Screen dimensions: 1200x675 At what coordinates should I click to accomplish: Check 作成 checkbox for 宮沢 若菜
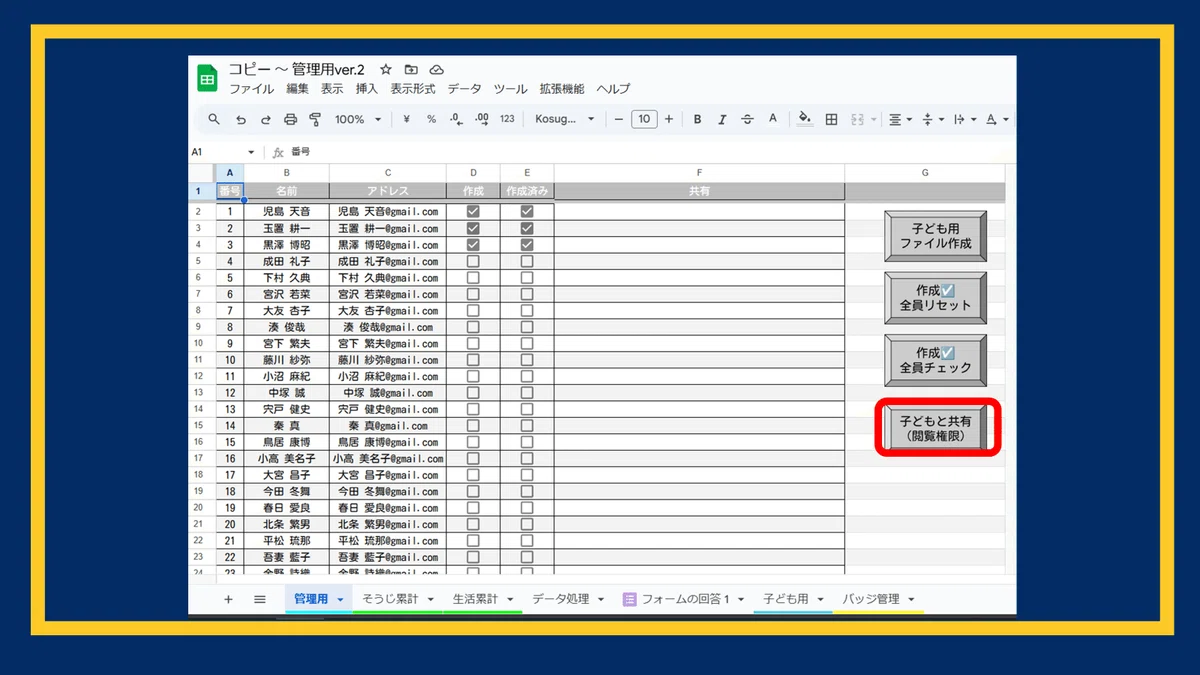tap(473, 294)
